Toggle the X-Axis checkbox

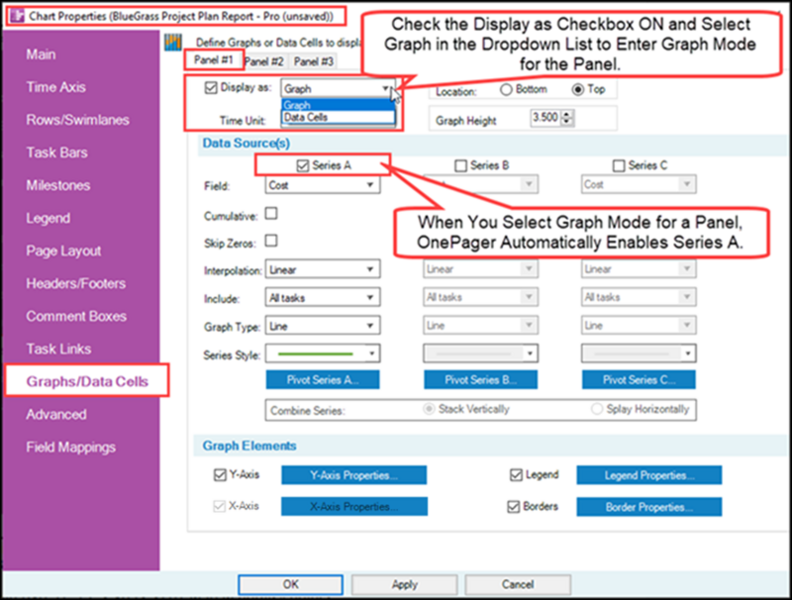(x=219, y=506)
